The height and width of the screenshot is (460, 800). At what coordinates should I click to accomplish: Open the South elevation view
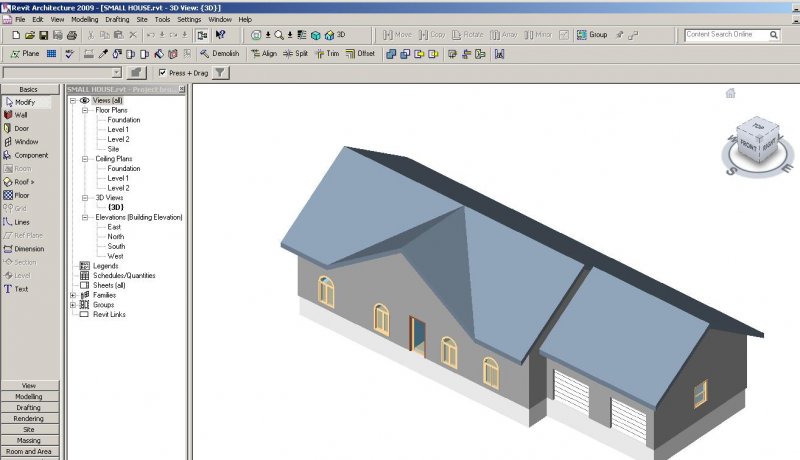click(x=116, y=246)
